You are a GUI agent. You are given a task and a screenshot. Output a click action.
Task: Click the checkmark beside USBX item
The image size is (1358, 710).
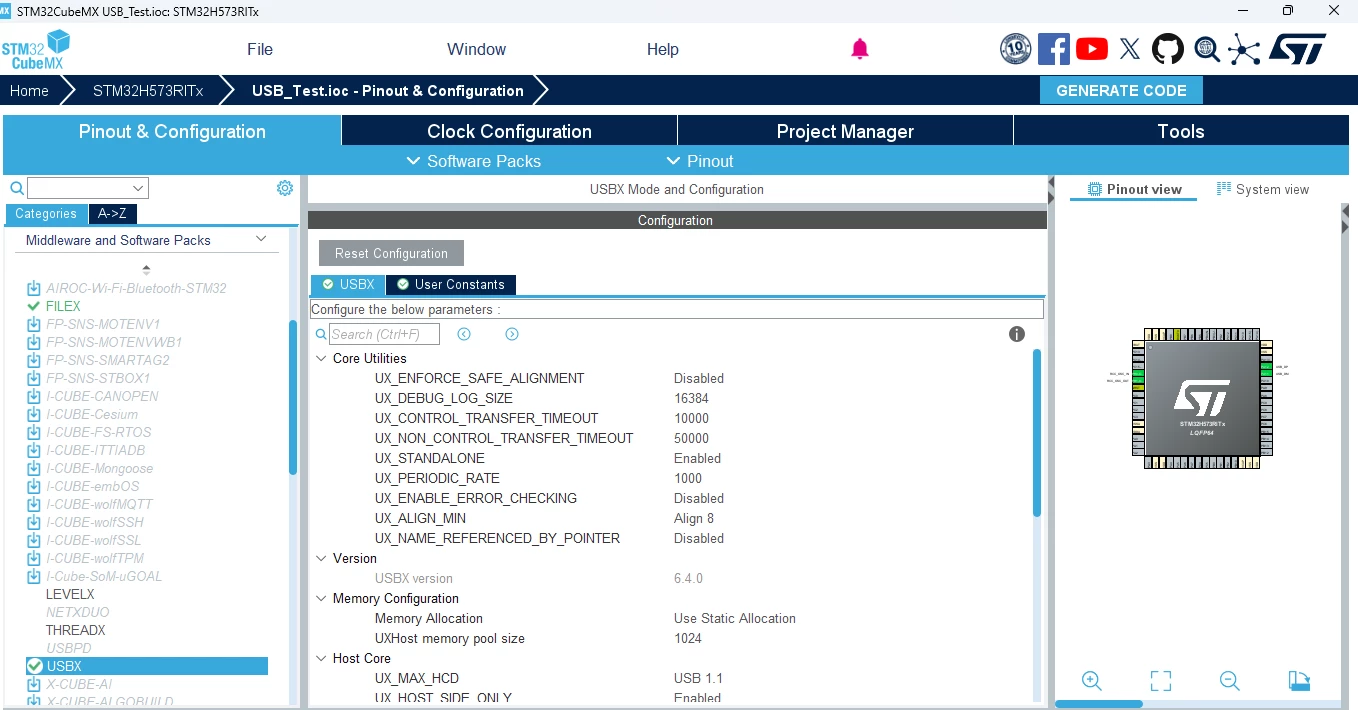coord(35,666)
